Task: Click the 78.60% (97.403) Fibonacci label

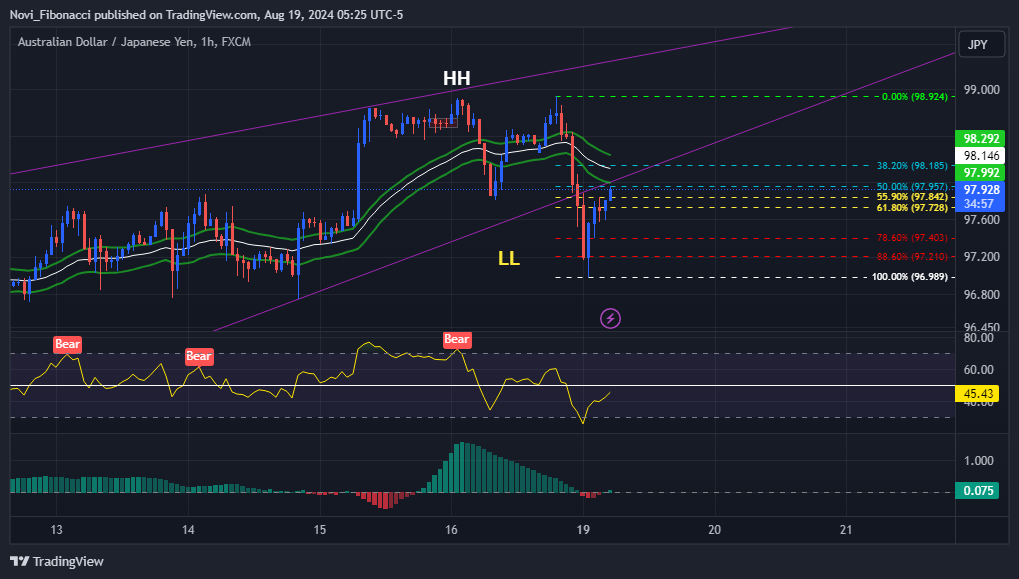Action: [x=912, y=238]
